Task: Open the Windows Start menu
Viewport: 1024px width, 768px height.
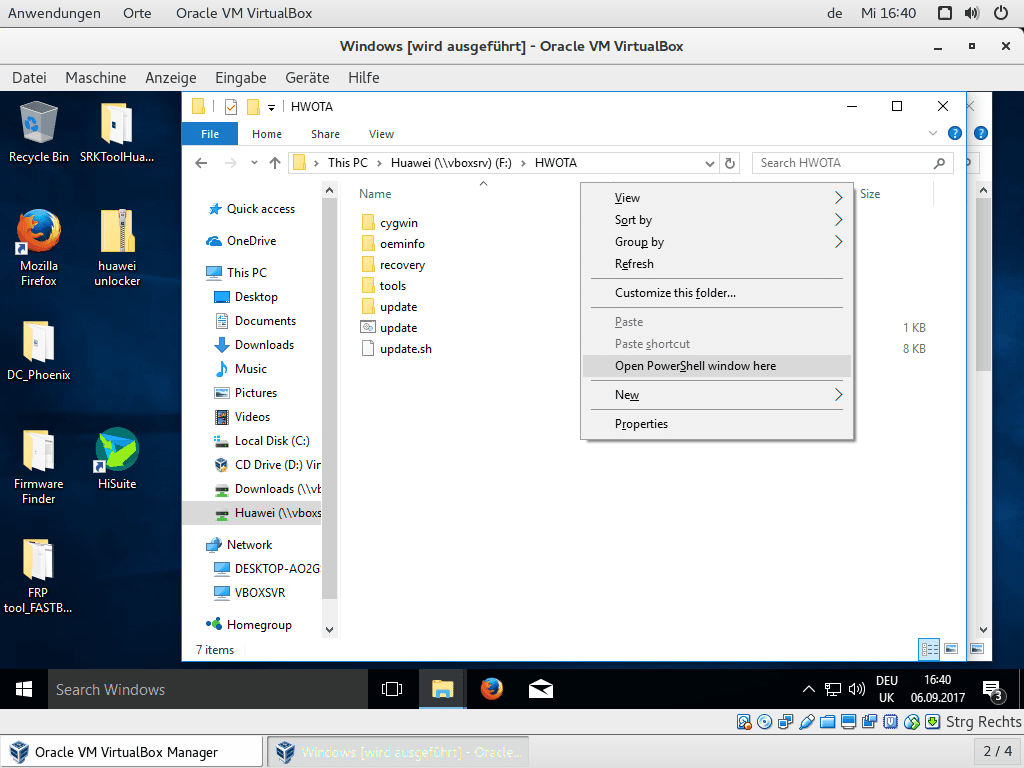Action: 24,690
